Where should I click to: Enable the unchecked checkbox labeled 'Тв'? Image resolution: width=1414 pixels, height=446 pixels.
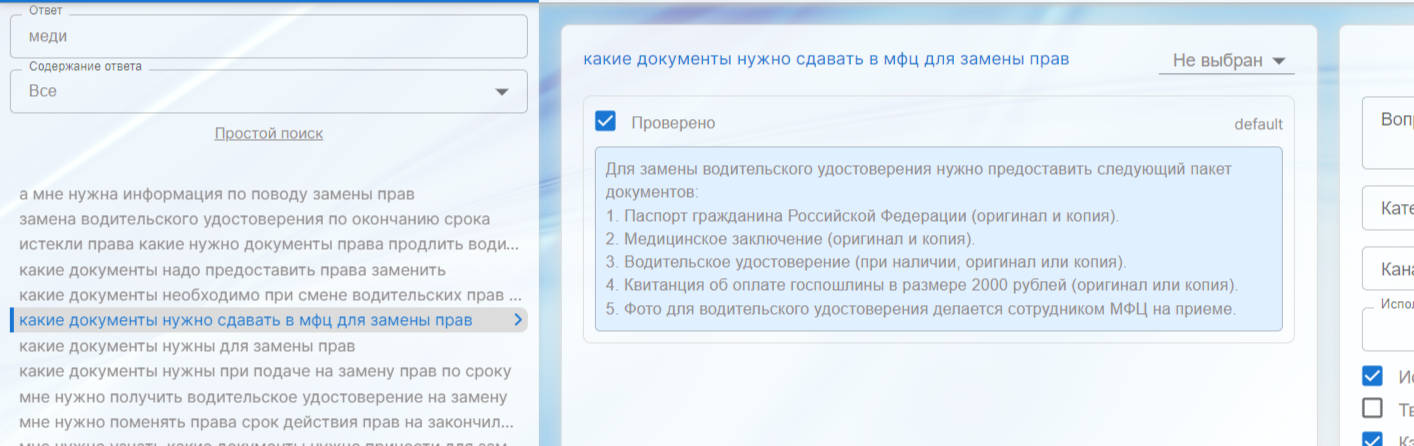click(x=1373, y=408)
